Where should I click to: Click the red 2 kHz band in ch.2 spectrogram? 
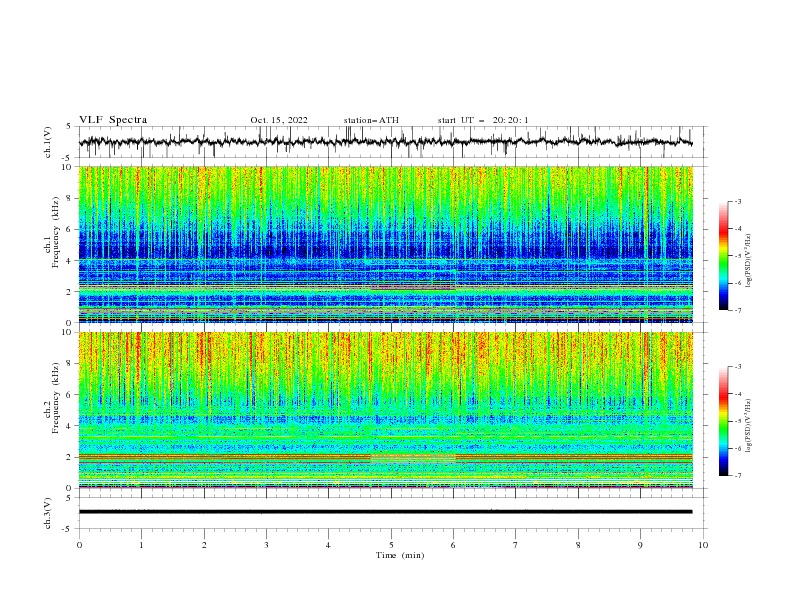tap(385, 457)
